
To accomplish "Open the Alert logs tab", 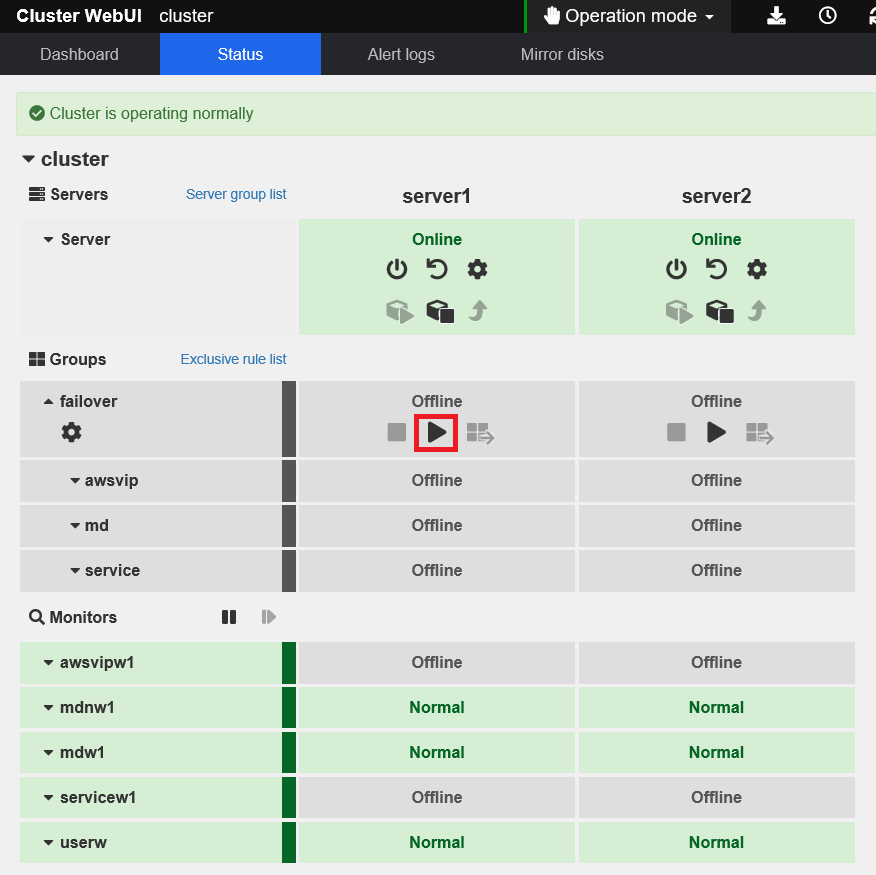I will [x=401, y=54].
